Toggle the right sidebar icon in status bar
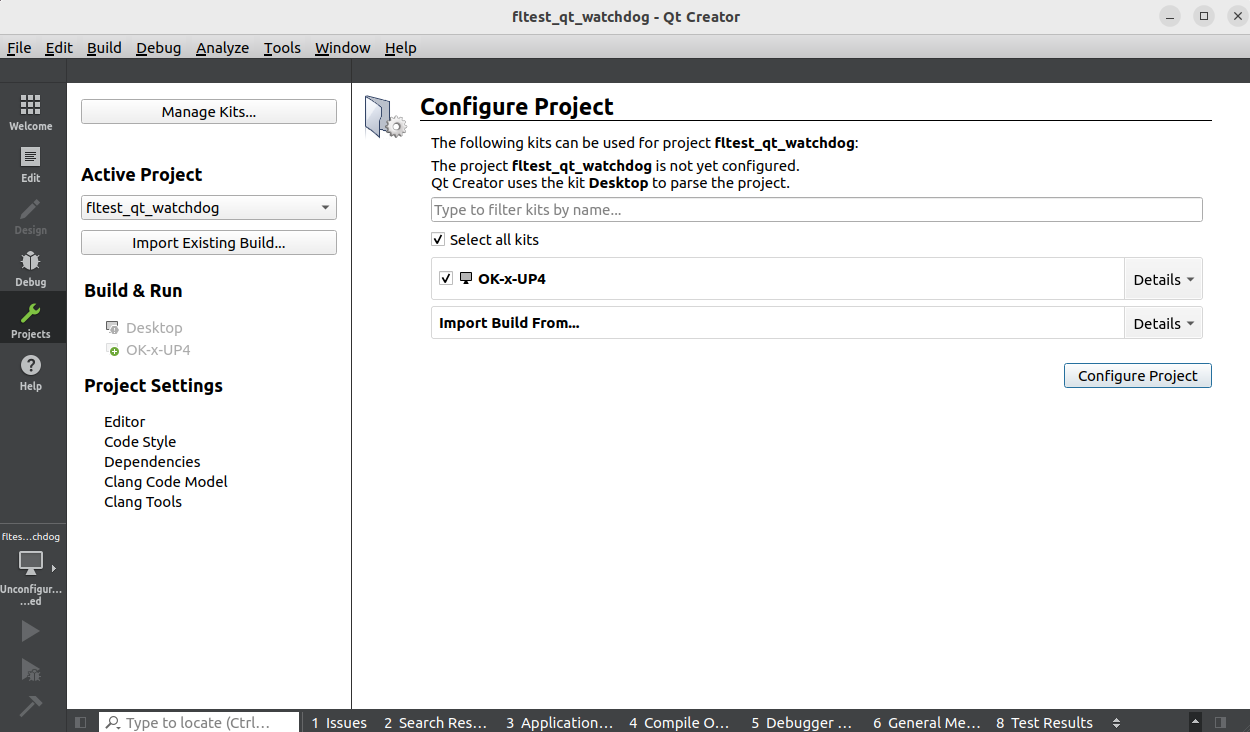 1220,722
